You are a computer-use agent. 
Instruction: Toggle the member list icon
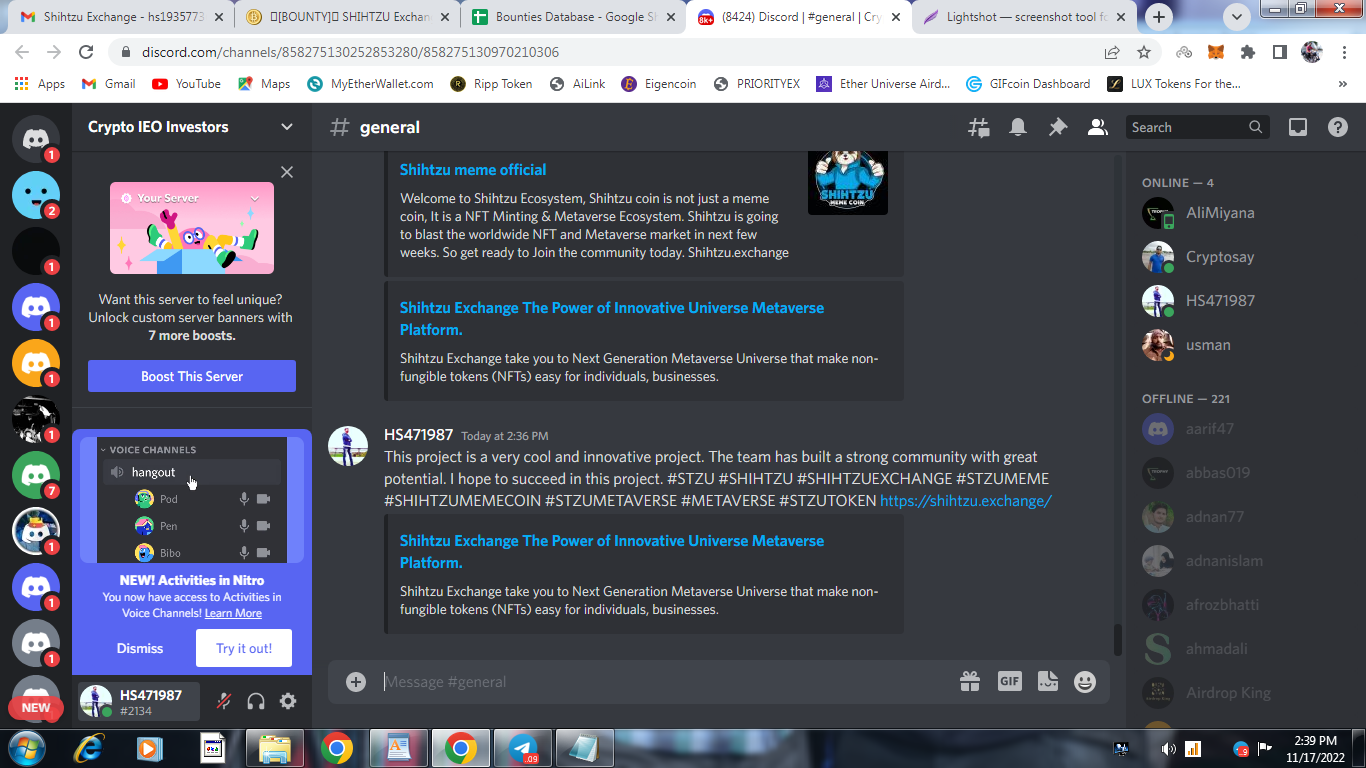click(1097, 127)
